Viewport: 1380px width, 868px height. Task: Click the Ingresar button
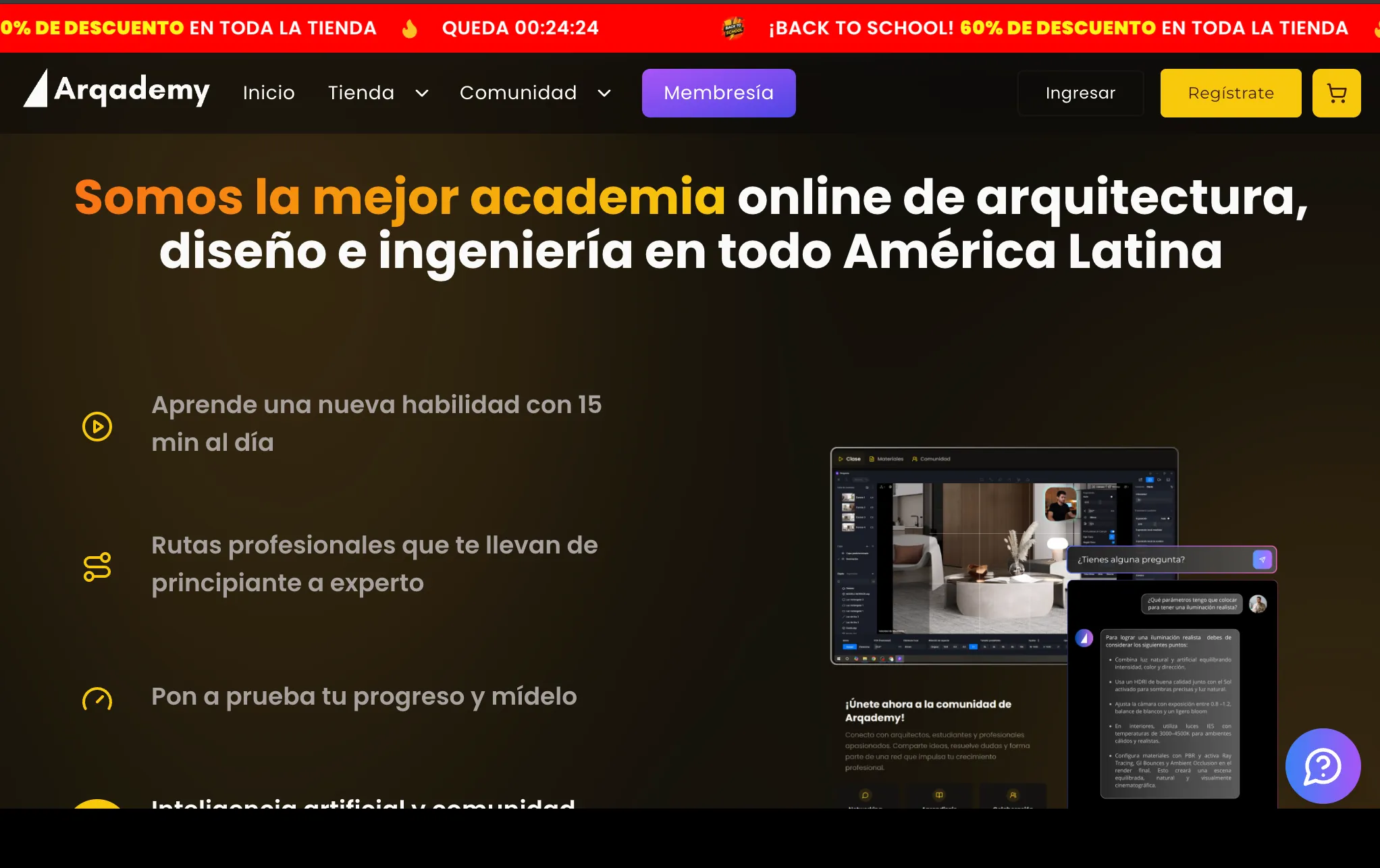pos(1080,93)
